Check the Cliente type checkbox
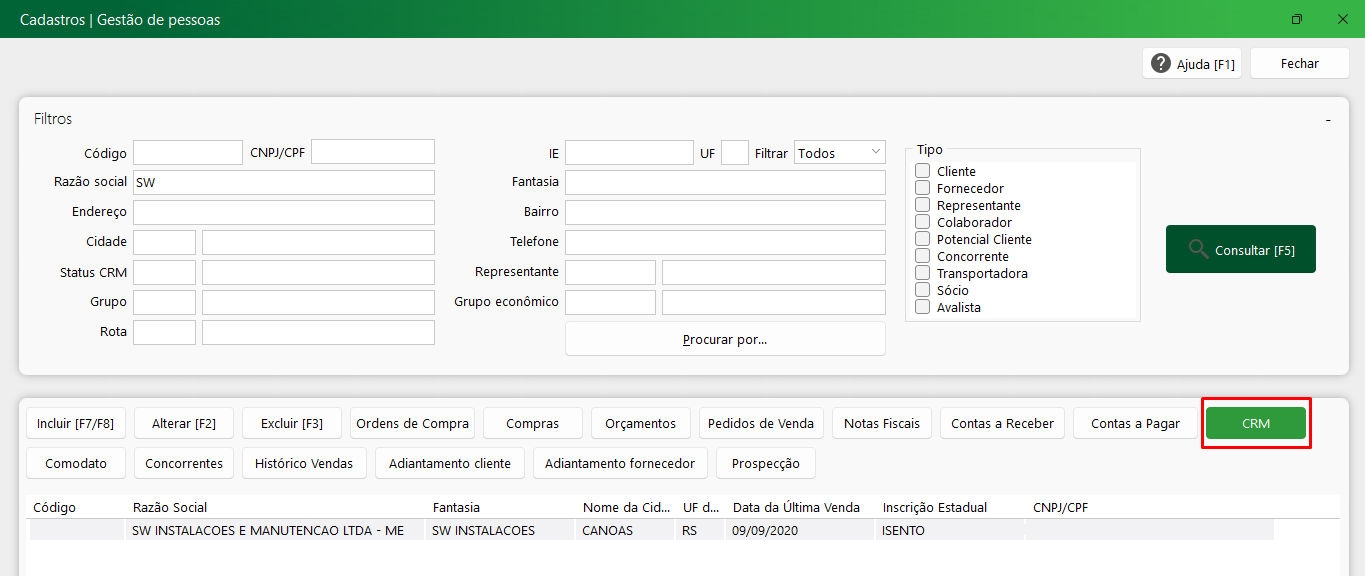 point(922,171)
